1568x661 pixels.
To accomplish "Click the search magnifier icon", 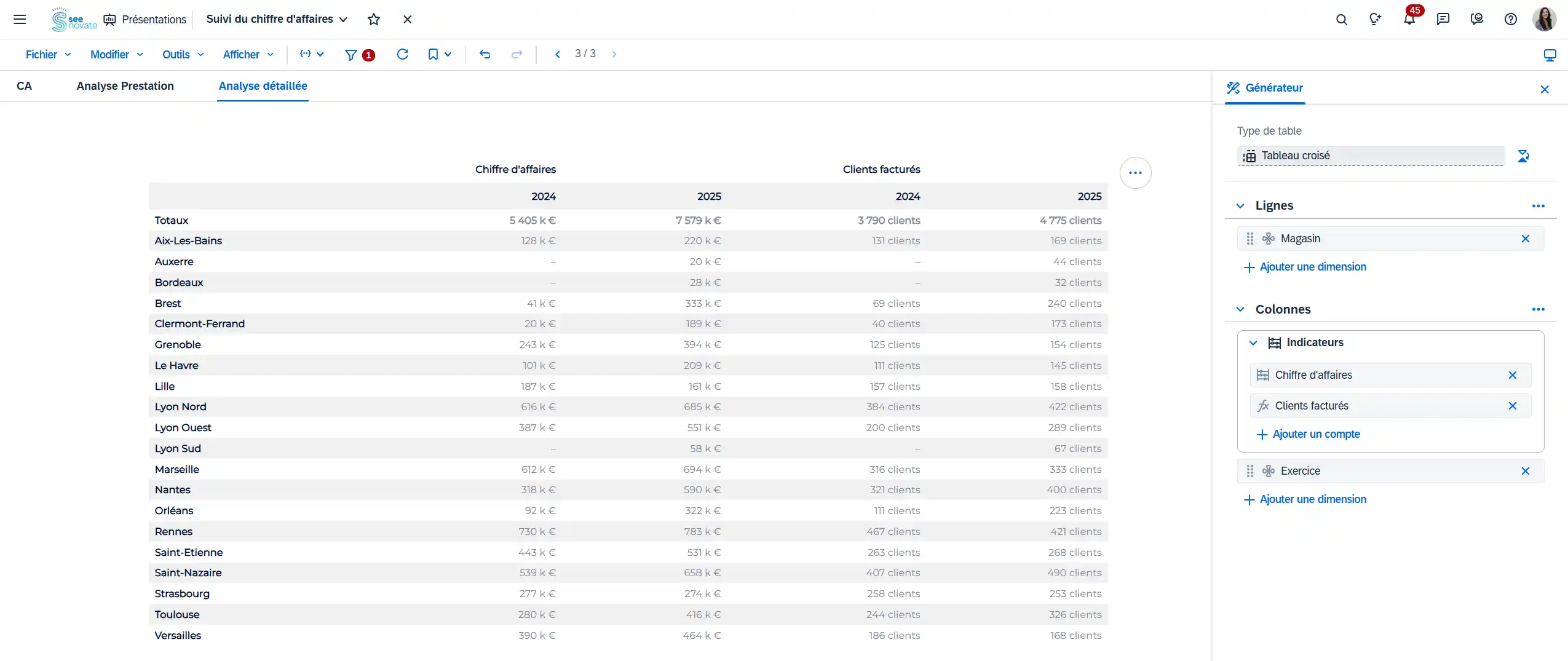I will [x=1341, y=20].
